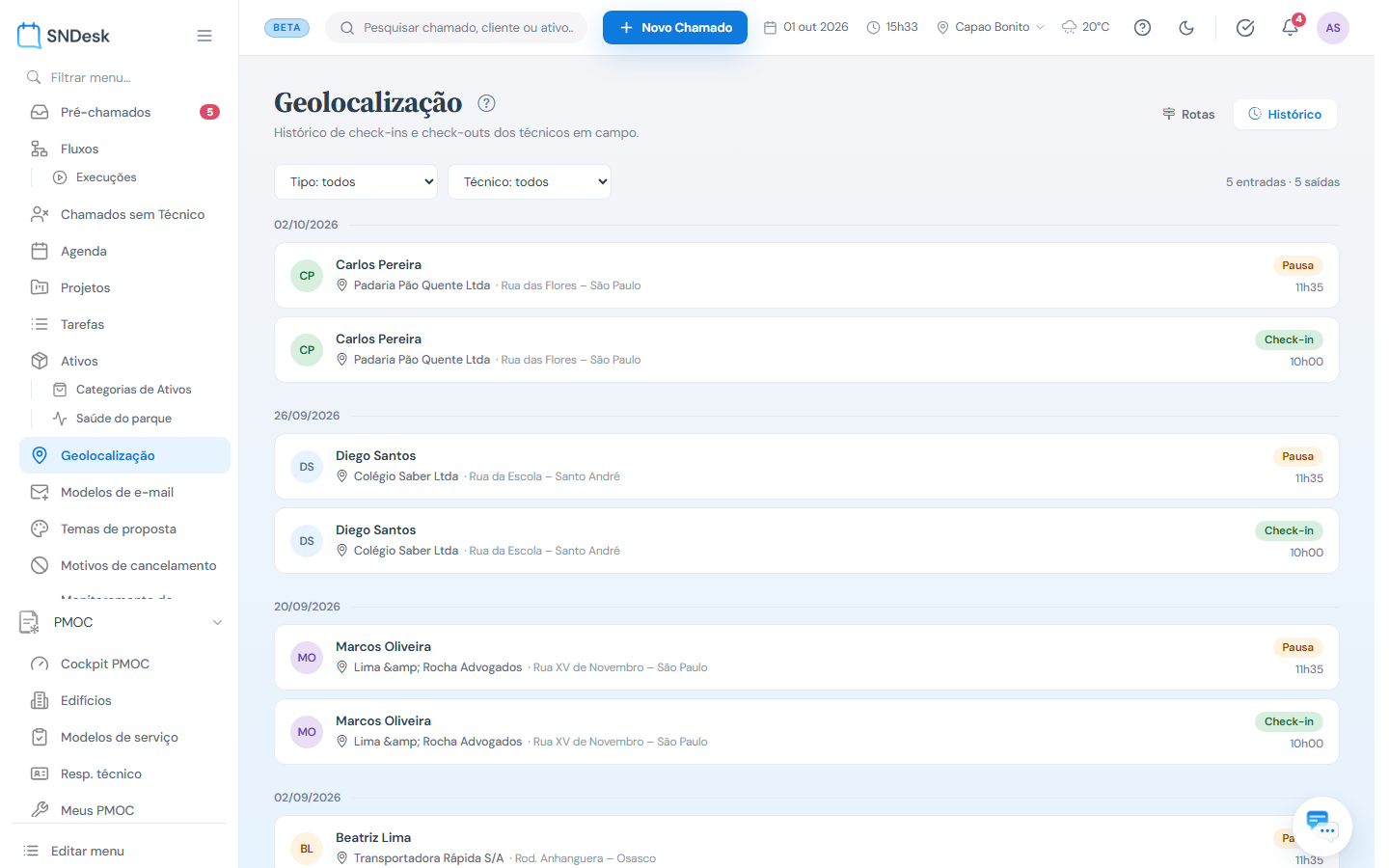Click the clock time 15h33
The width and height of the screenshot is (1389, 868).
[x=892, y=27]
